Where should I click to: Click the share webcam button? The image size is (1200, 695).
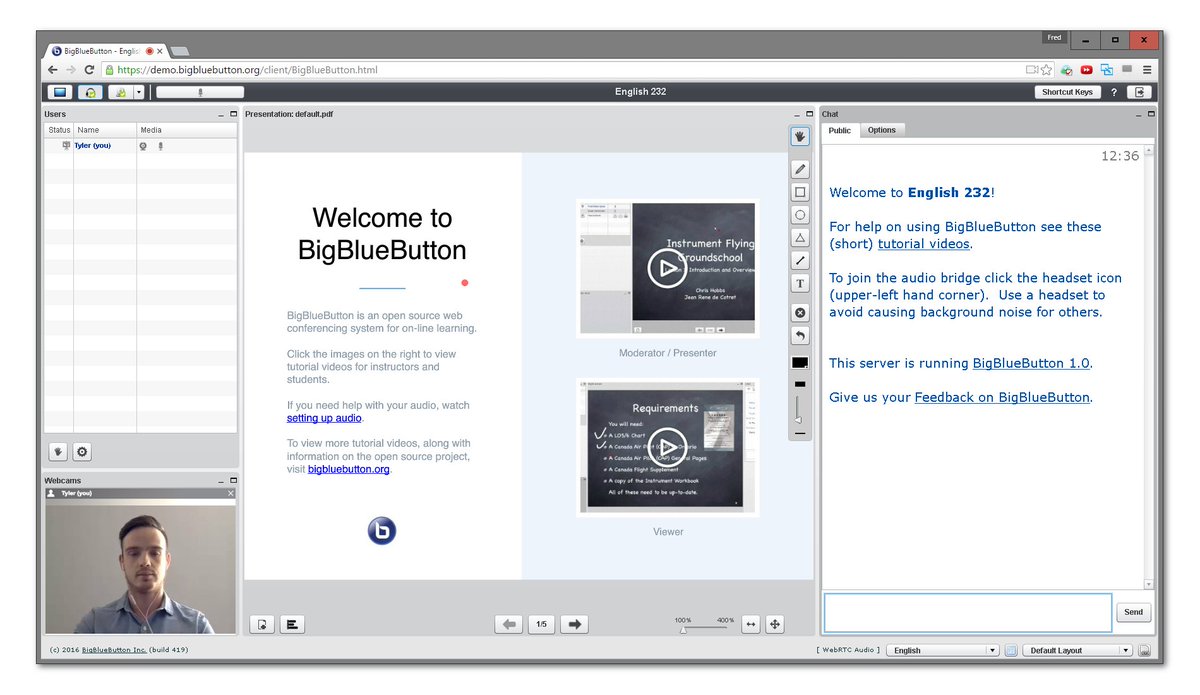120,92
